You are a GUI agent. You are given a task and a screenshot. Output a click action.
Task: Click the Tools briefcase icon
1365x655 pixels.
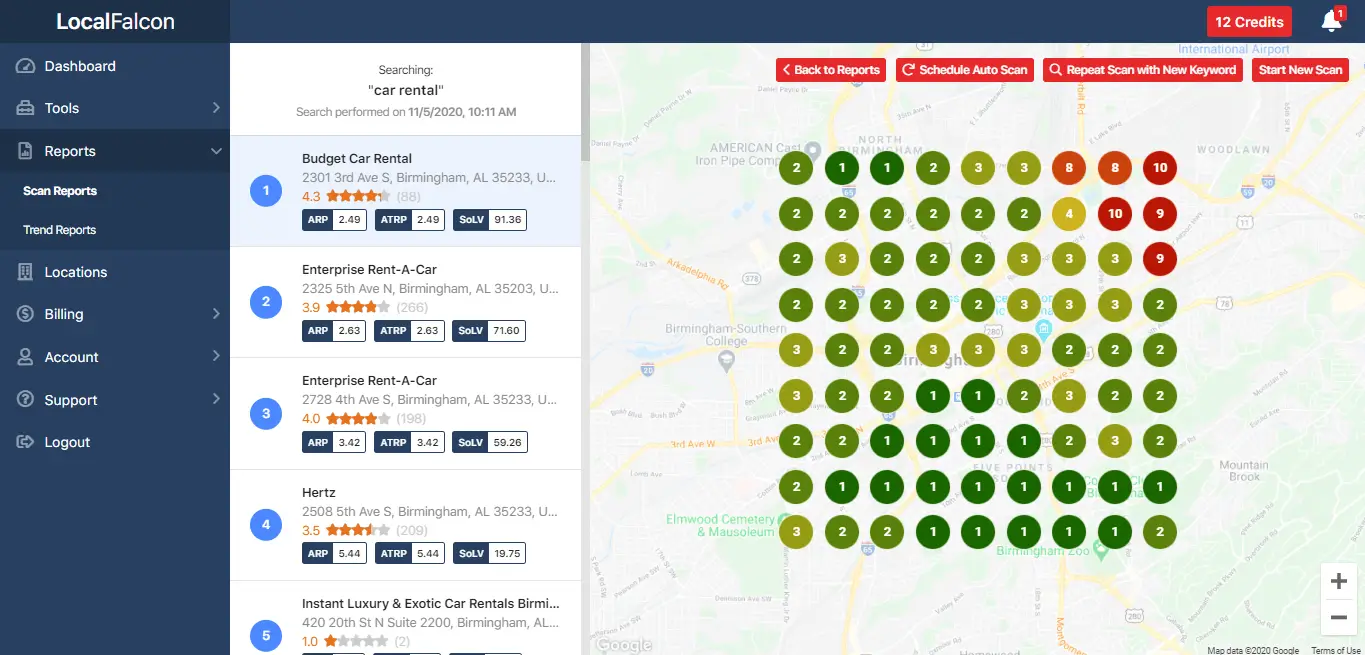pyautogui.click(x=26, y=108)
